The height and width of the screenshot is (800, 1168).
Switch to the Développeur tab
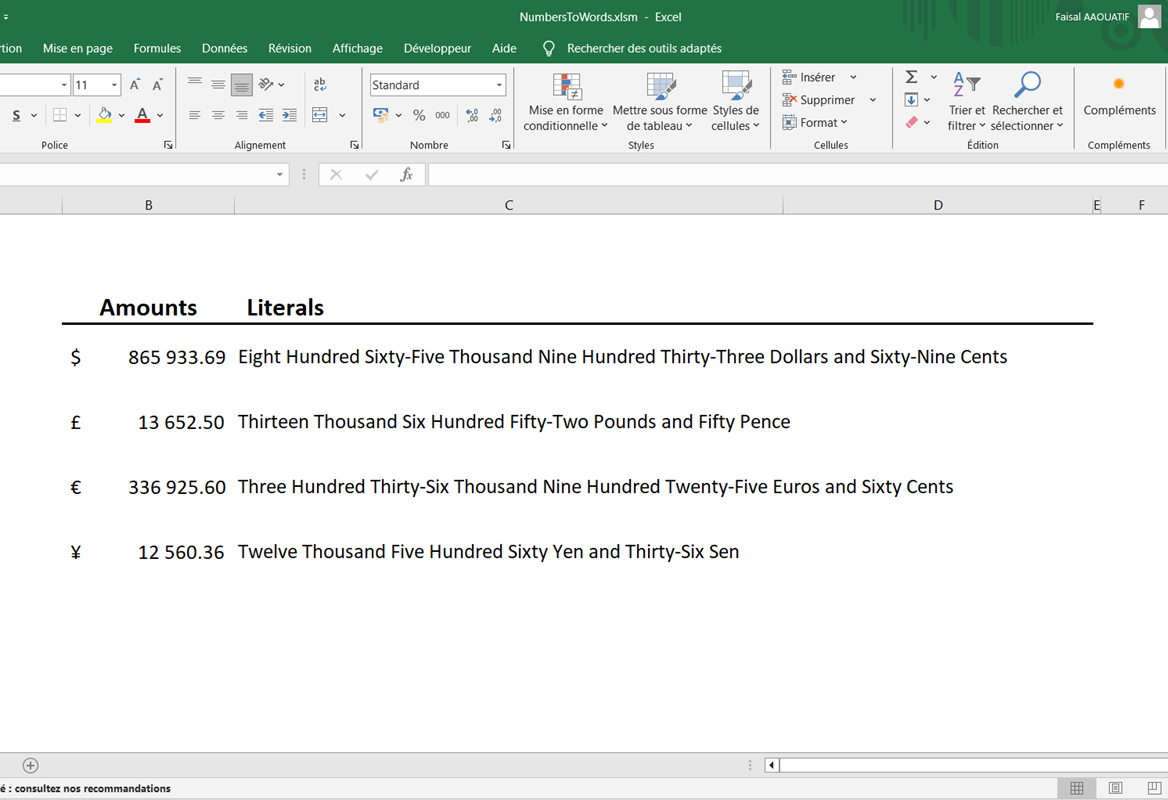(437, 48)
